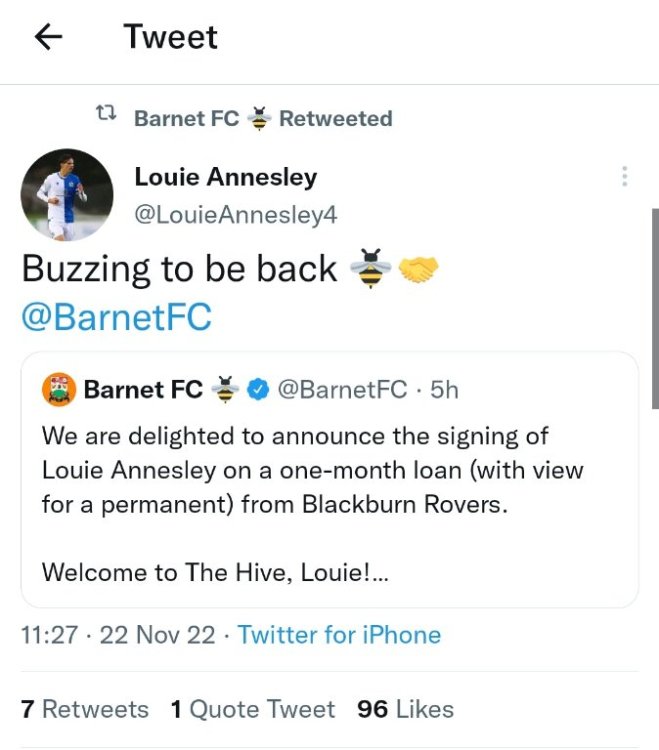Viewport: 659px width, 750px height.
Task: Click the quoted tweet's @BarnetFC handle
Action: (341, 389)
